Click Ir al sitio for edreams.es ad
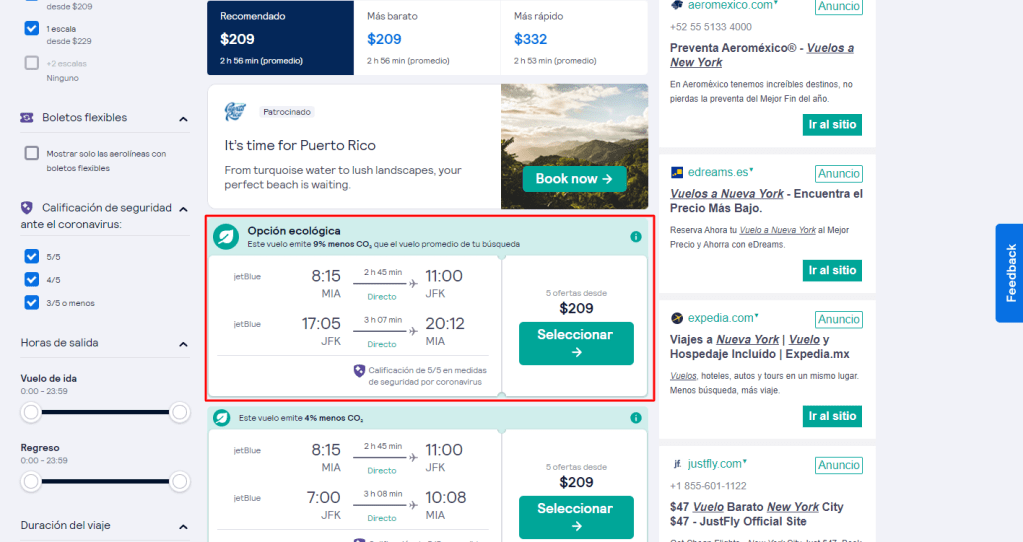Viewport: 1023px width, 542px height. pos(832,270)
